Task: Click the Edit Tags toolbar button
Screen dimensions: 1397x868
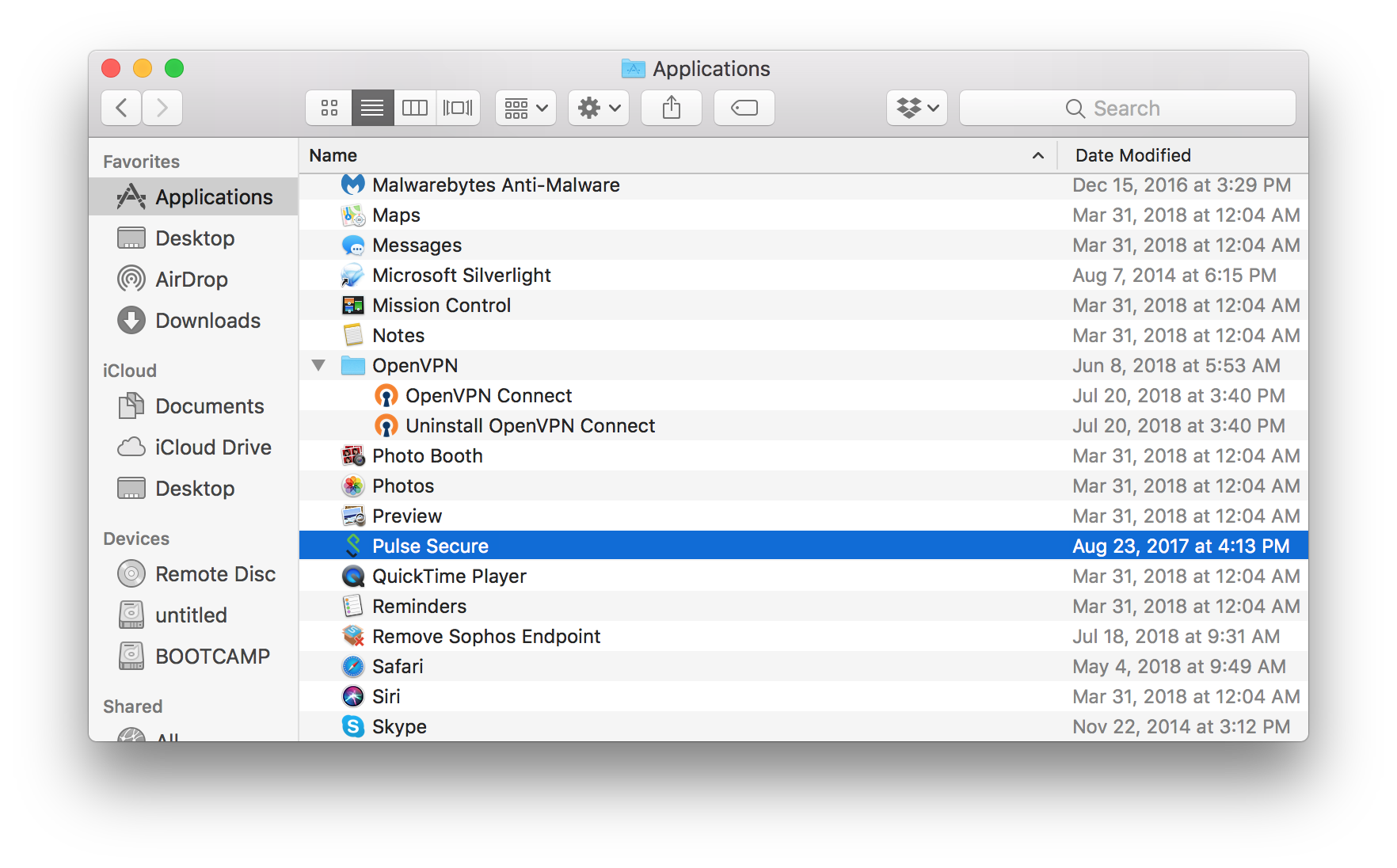Action: pos(744,108)
